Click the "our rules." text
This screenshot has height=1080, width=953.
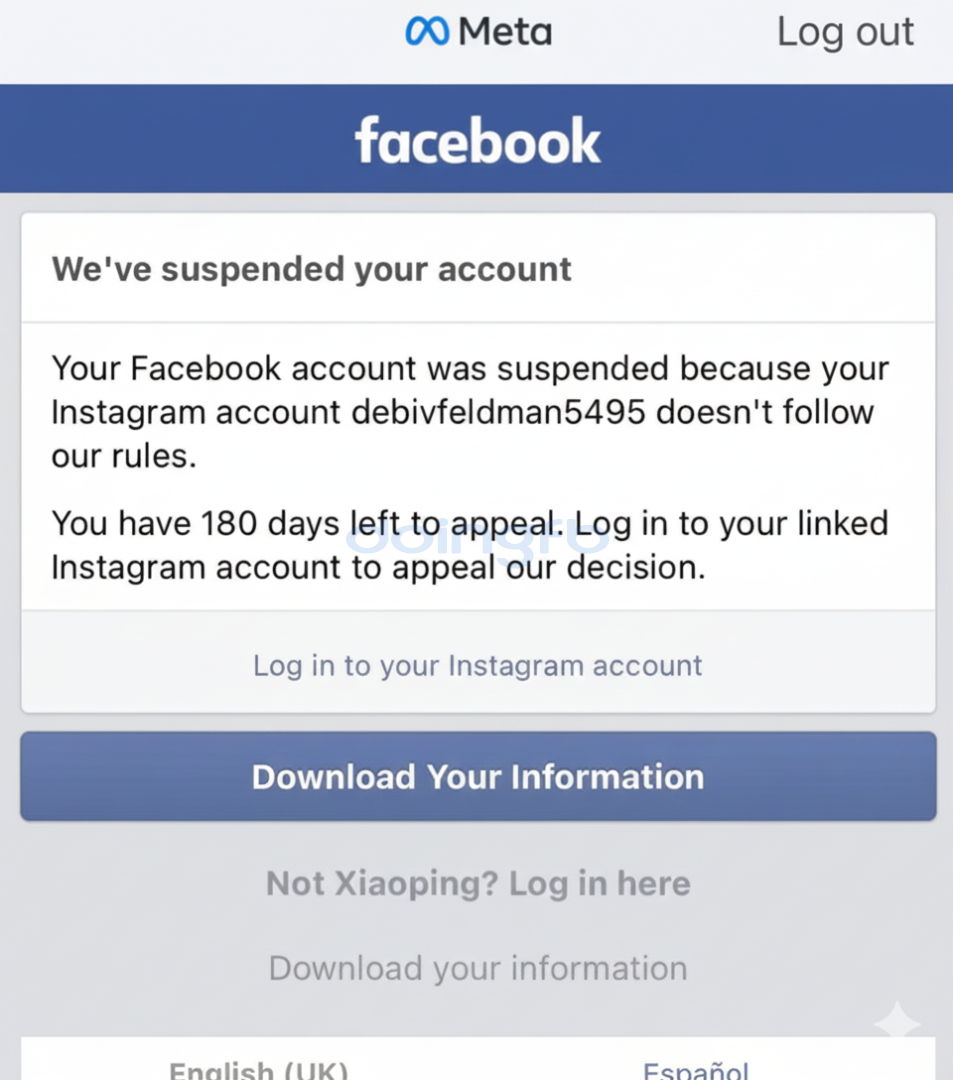(x=124, y=456)
